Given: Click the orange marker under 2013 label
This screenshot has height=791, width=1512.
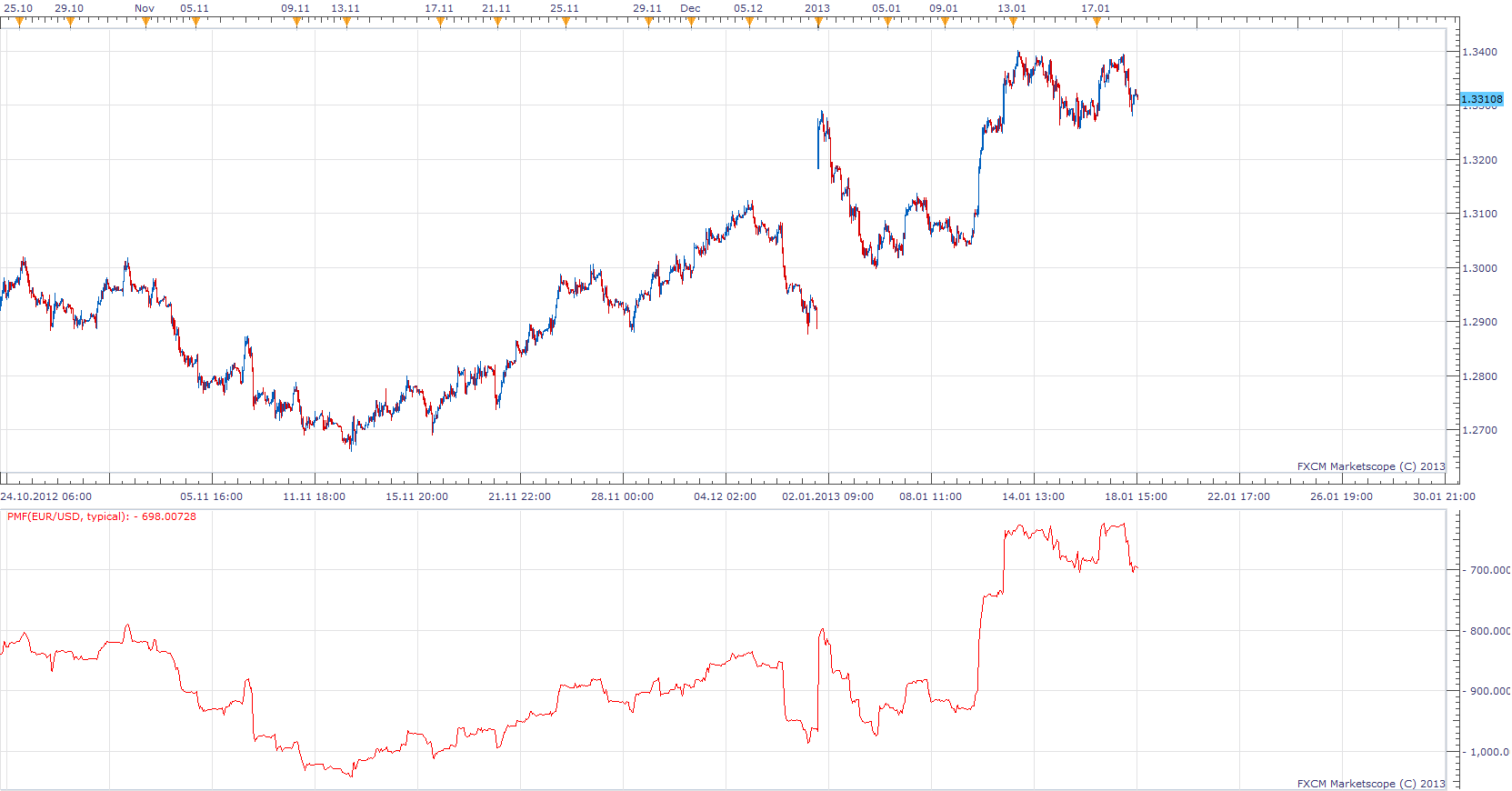Looking at the screenshot, I should 818,22.
